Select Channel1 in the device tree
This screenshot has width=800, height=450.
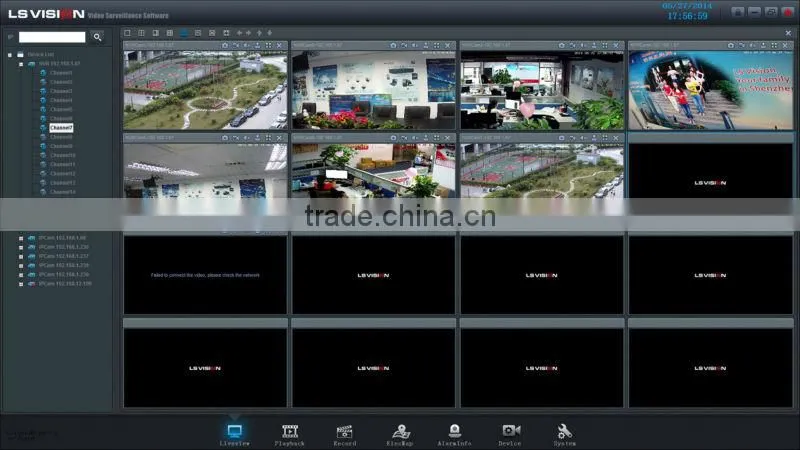click(61, 73)
